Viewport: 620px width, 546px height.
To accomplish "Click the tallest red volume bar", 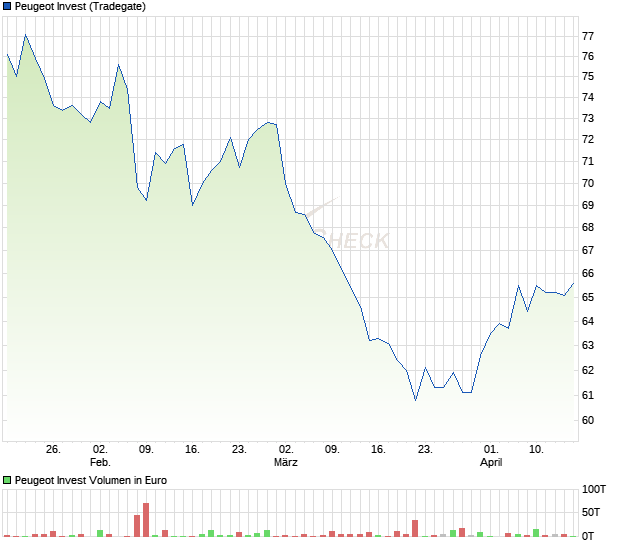I will (x=146, y=520).
